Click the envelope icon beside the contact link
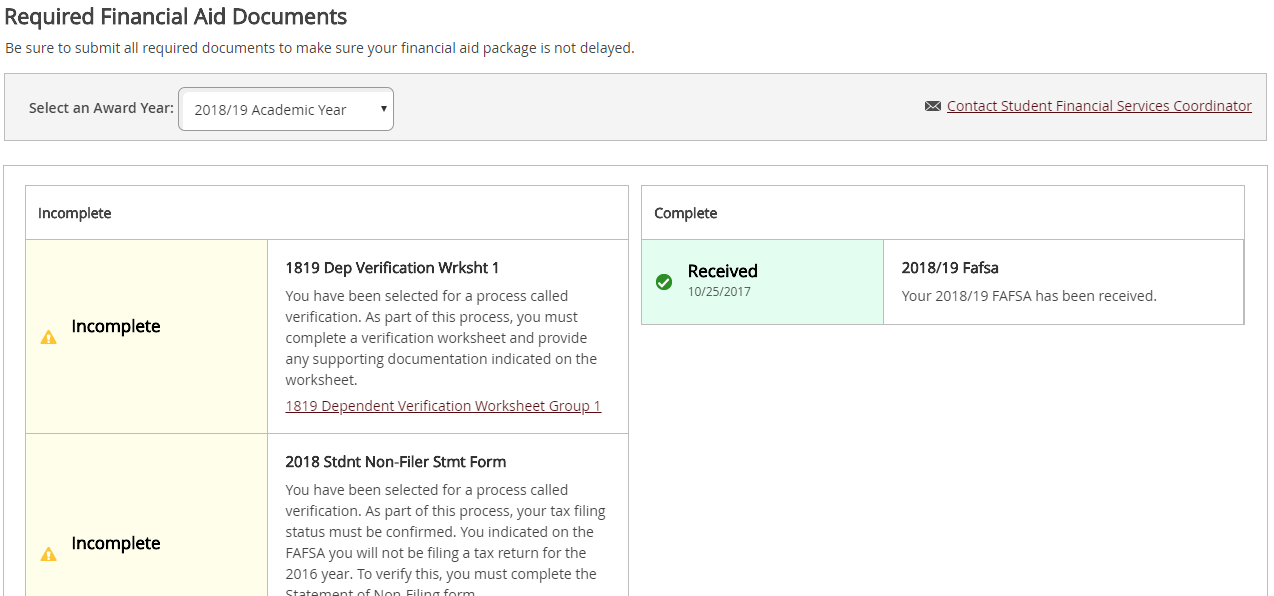This screenshot has height=596, width=1274. tap(932, 106)
